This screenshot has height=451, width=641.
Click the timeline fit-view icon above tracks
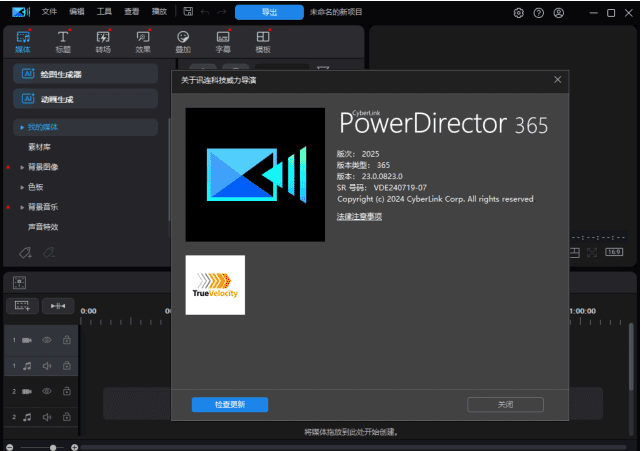click(x=19, y=283)
